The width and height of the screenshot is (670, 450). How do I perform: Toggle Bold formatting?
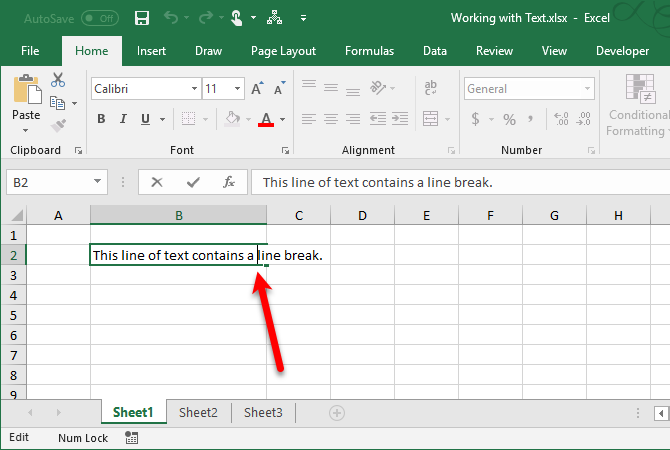[x=101, y=119]
